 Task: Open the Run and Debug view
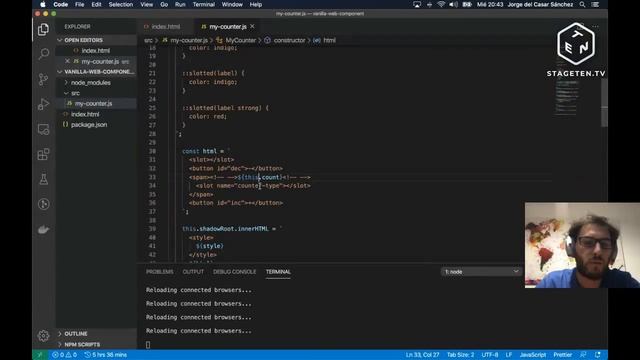click(x=43, y=104)
